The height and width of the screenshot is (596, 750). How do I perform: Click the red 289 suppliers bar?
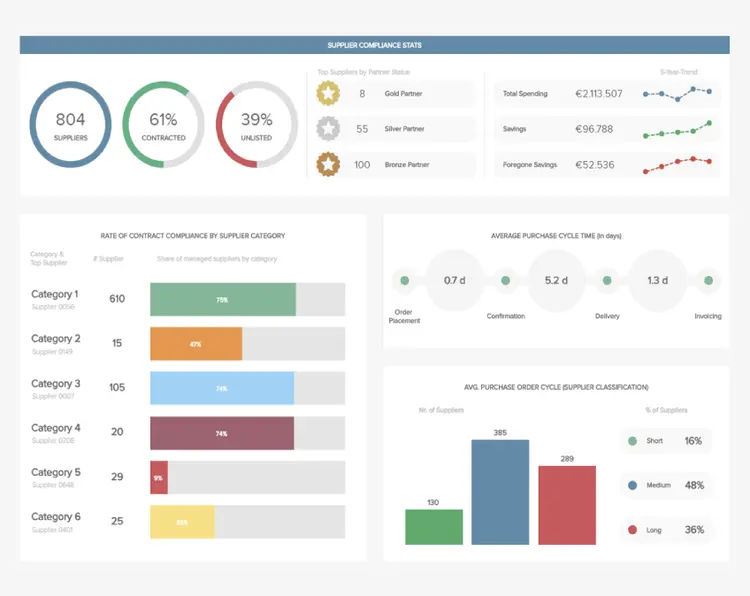[x=567, y=505]
